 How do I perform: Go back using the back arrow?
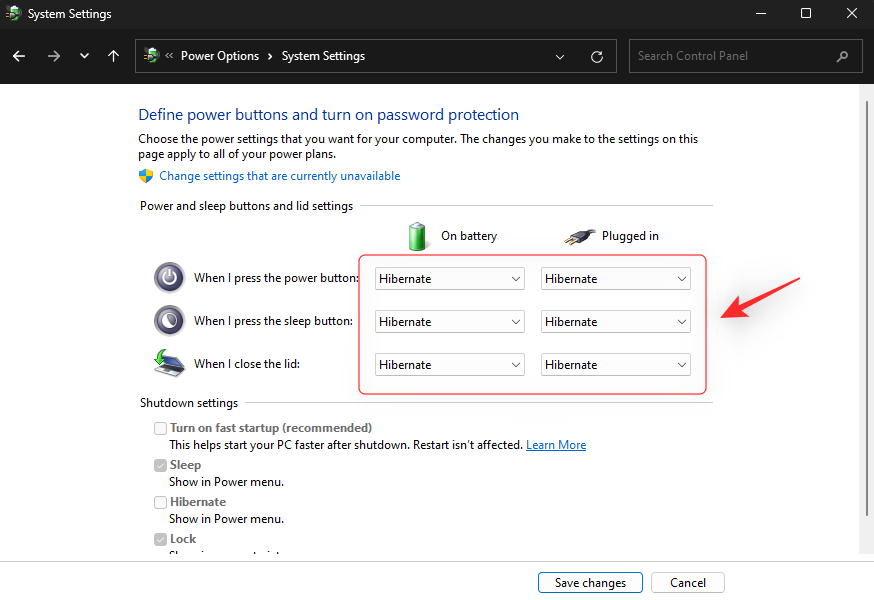[19, 56]
